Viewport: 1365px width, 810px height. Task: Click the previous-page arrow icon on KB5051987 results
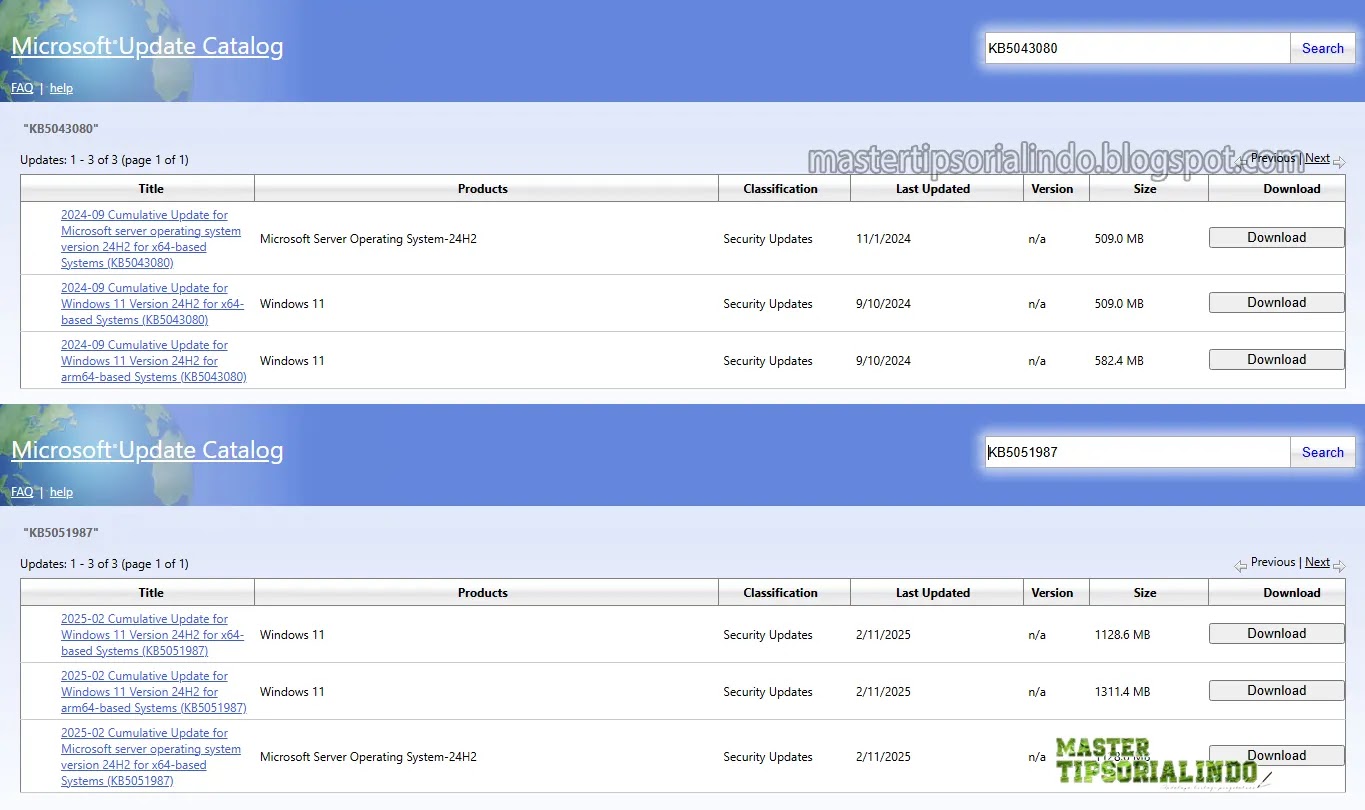[x=1241, y=566]
